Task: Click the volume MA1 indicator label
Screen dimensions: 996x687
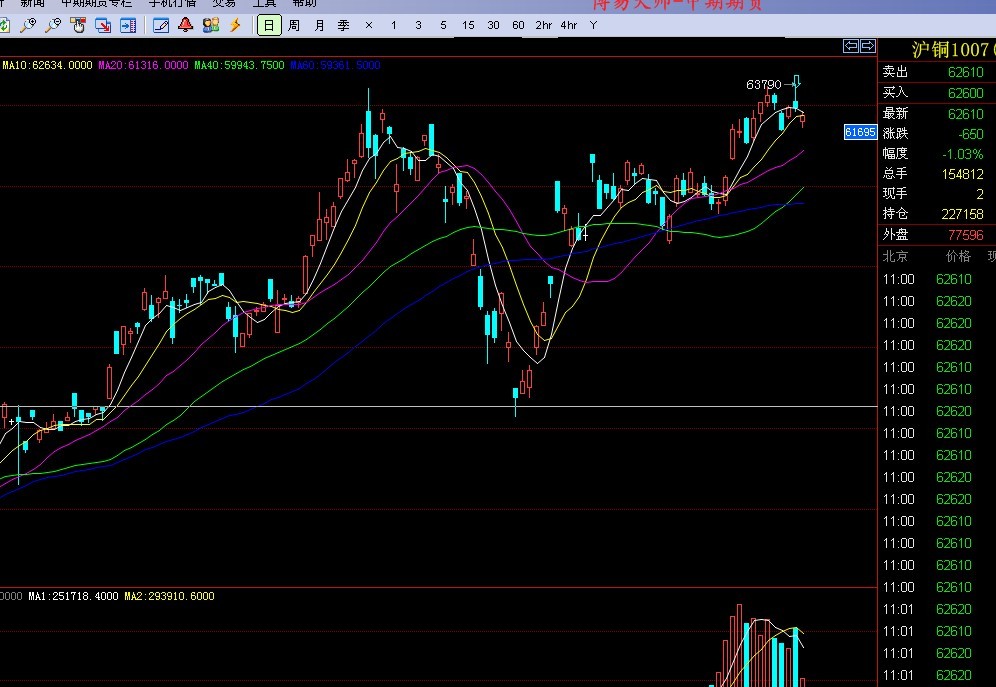Action: click(x=74, y=596)
